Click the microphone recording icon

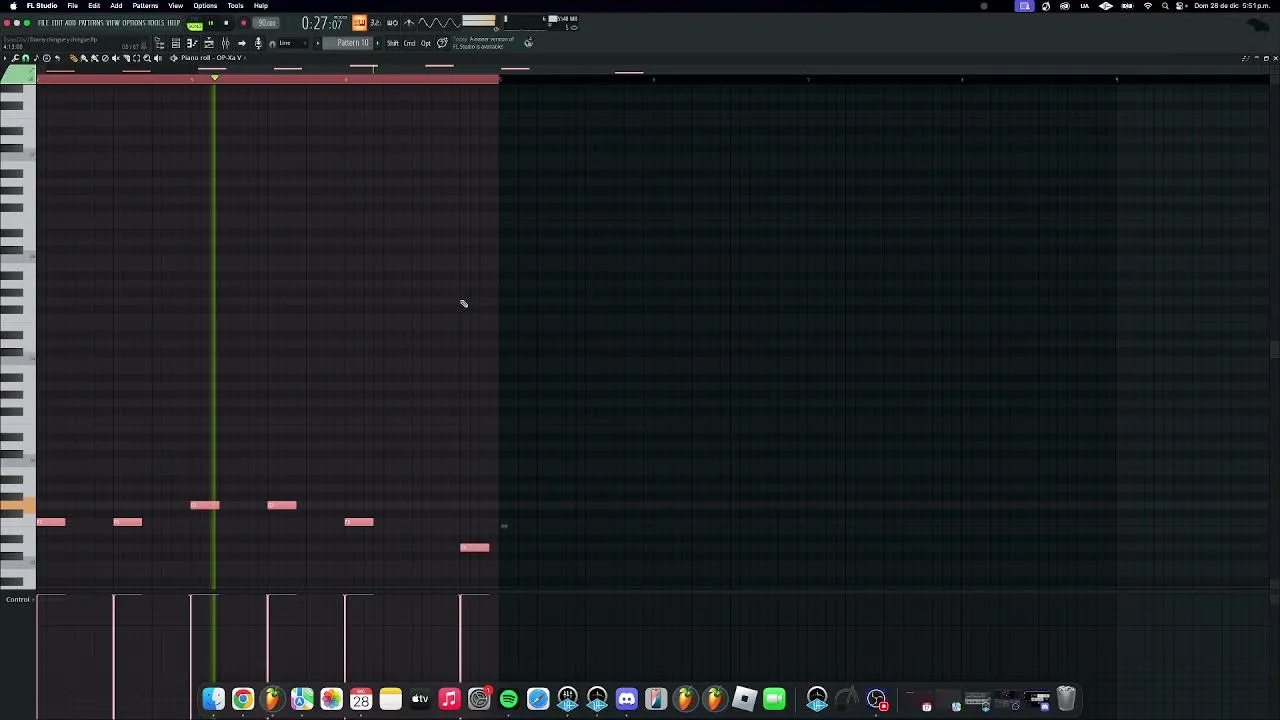258,43
